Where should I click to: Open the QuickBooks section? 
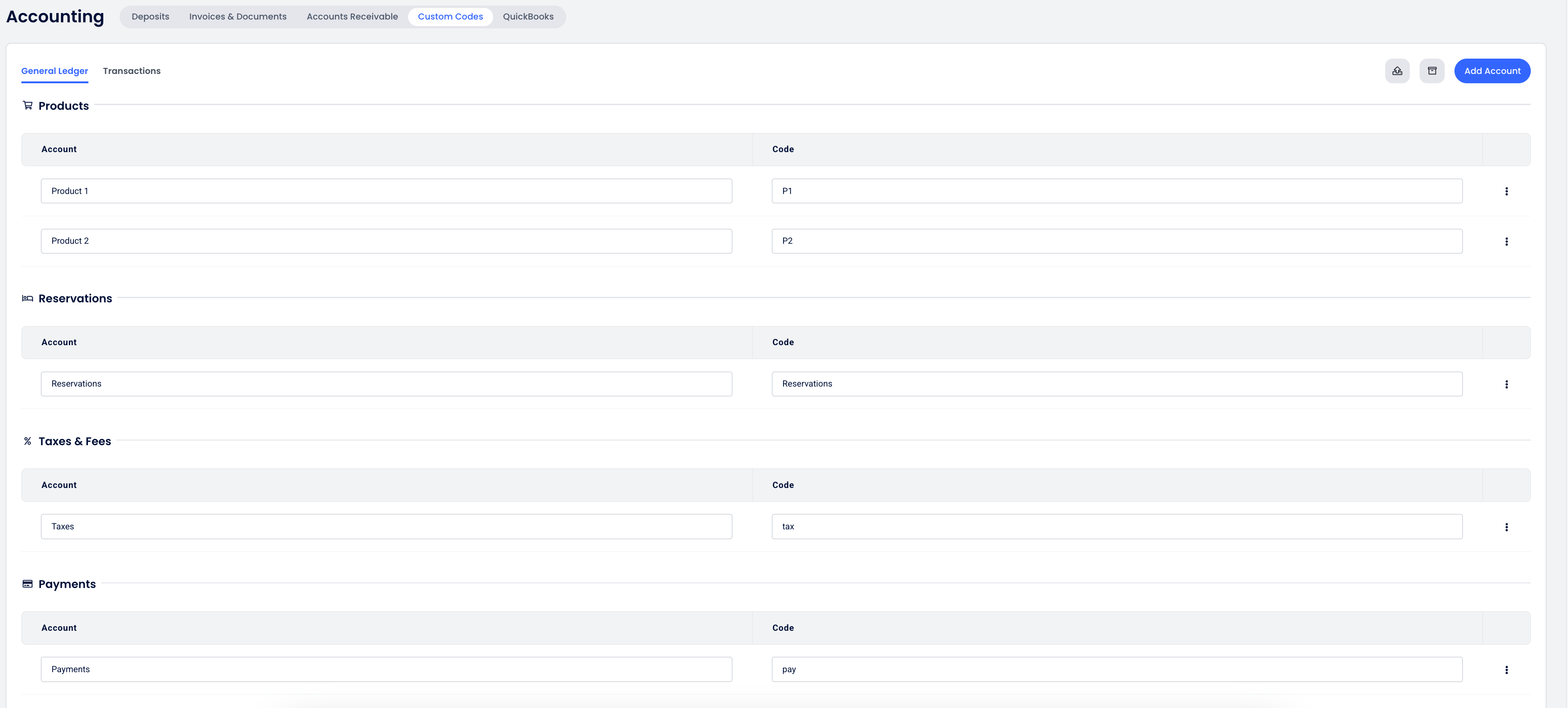[528, 16]
